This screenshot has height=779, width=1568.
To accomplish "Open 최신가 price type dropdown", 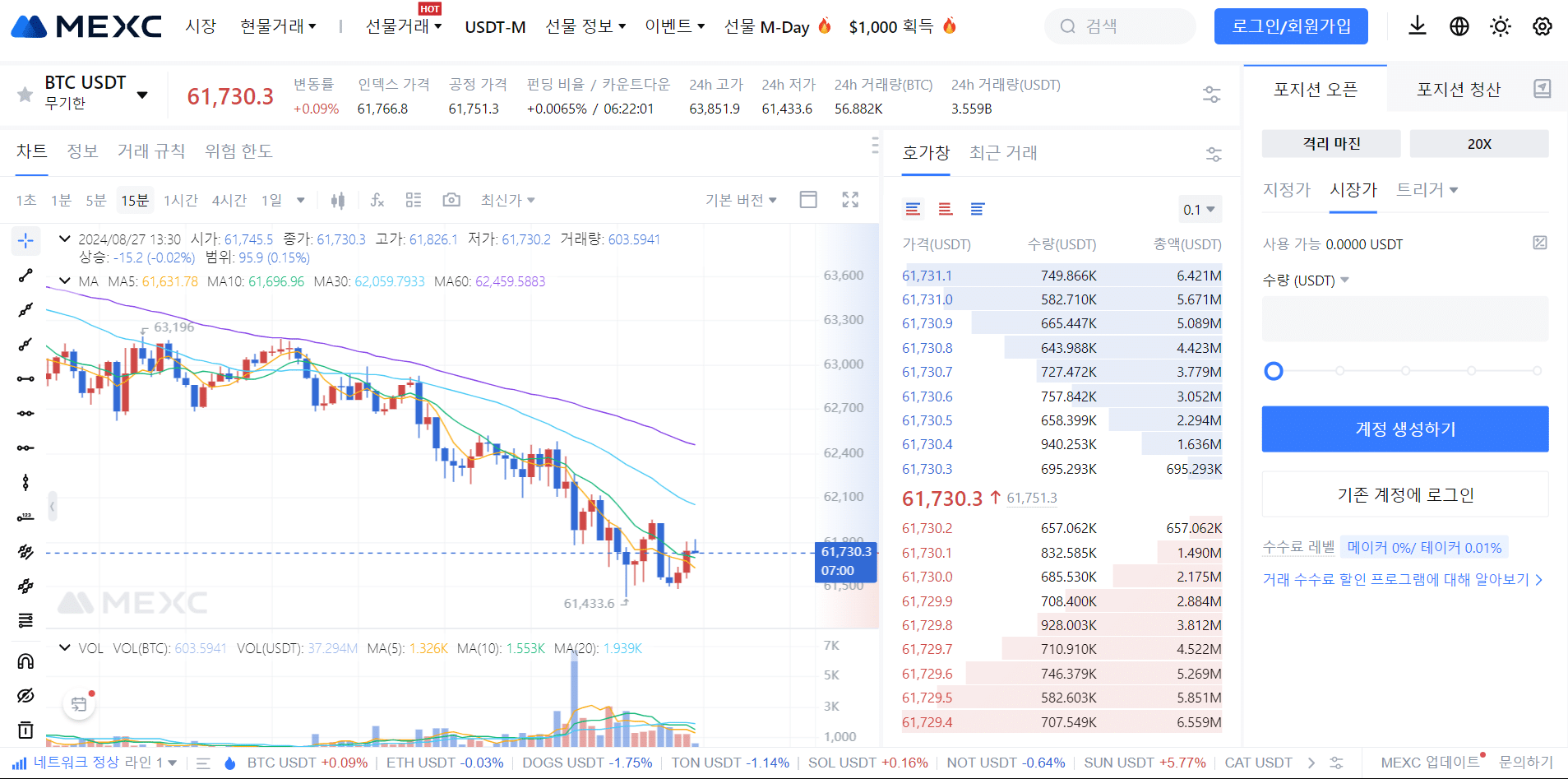I will 507,200.
